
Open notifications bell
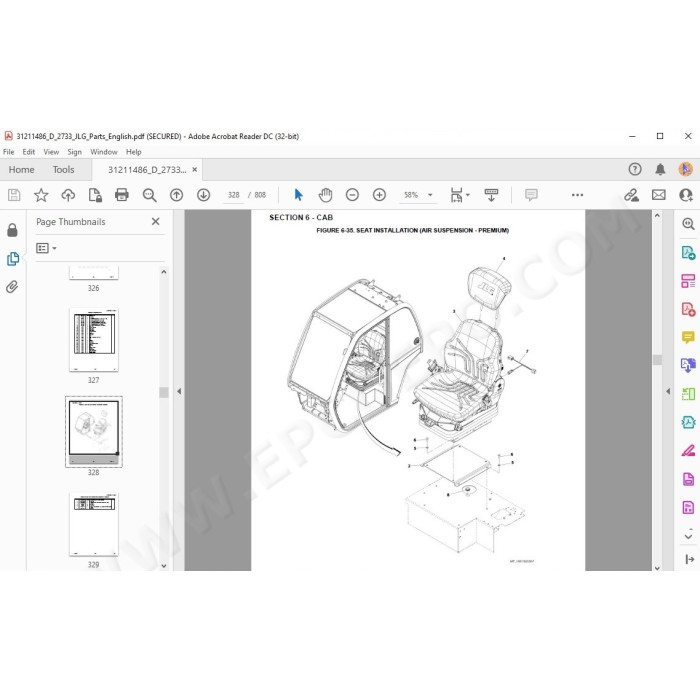660,169
